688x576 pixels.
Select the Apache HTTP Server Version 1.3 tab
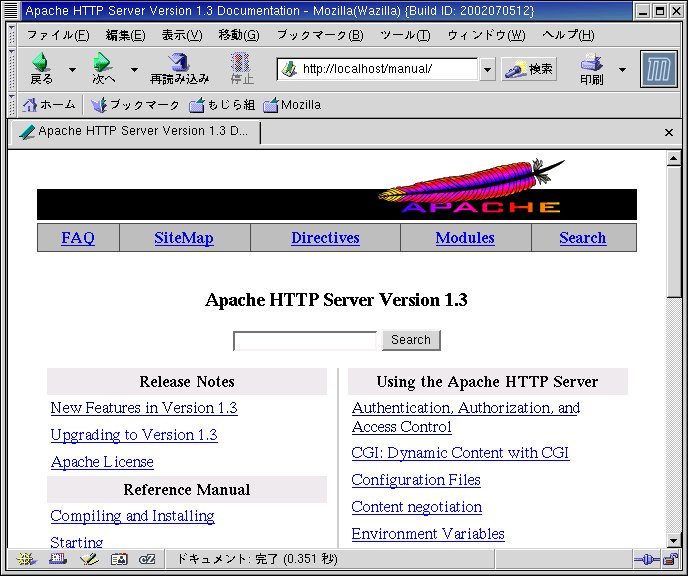135,132
